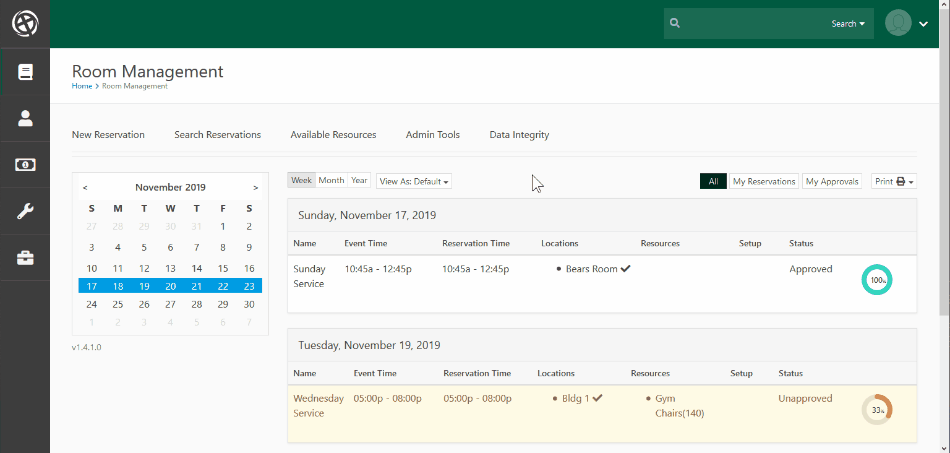Select November 23 in the calendar
Viewport: 950px width, 453px height.
[x=249, y=285]
